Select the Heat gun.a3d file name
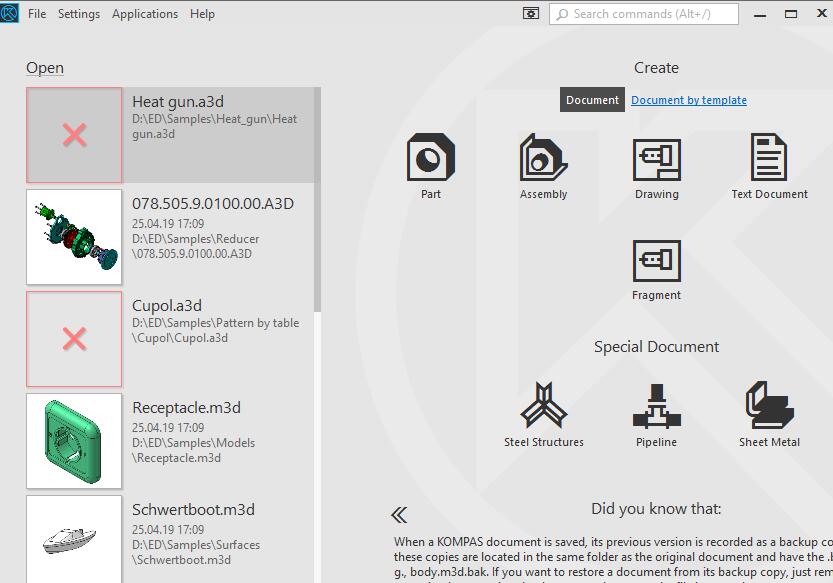 tap(178, 102)
